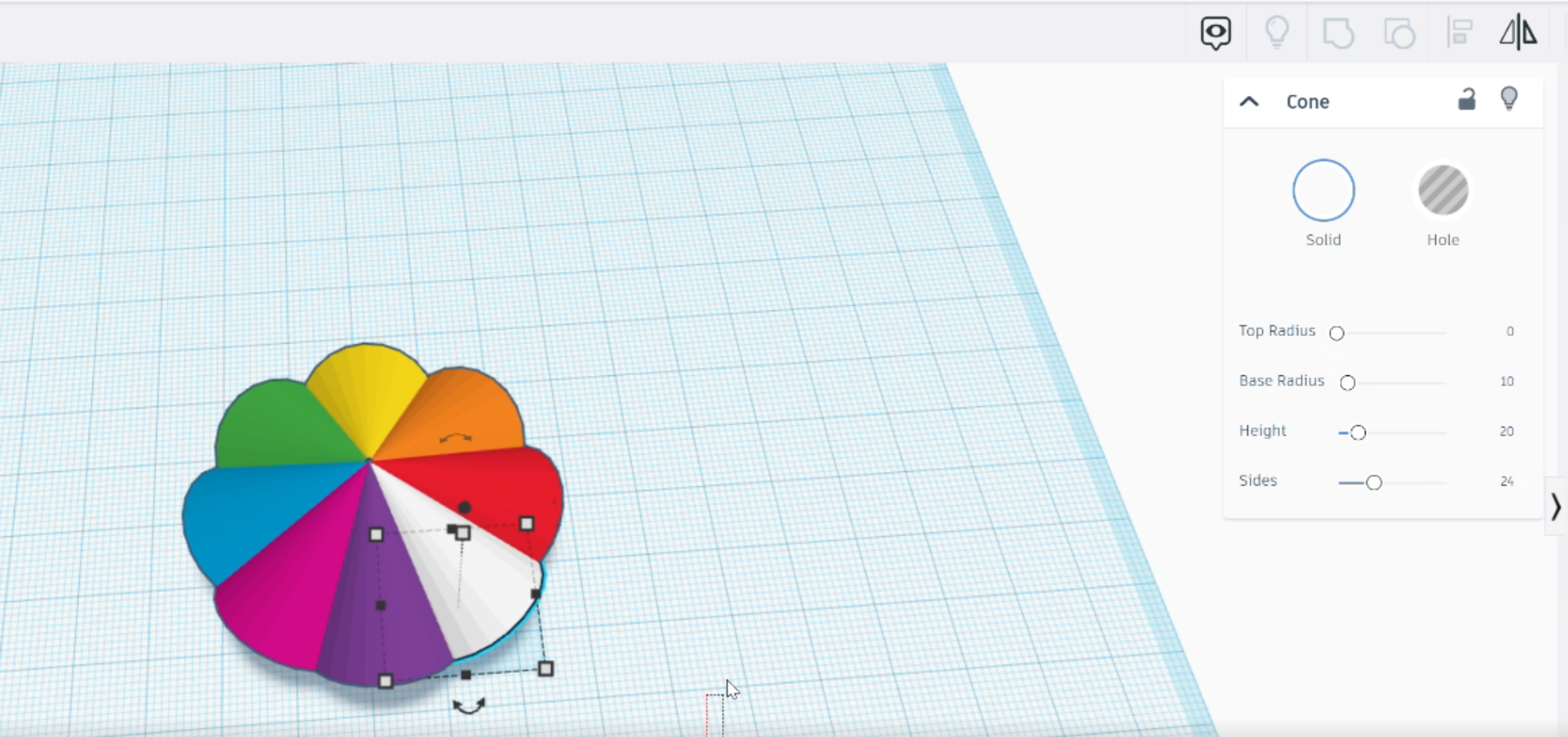
Task: Set the cone to Solid
Action: (x=1323, y=190)
